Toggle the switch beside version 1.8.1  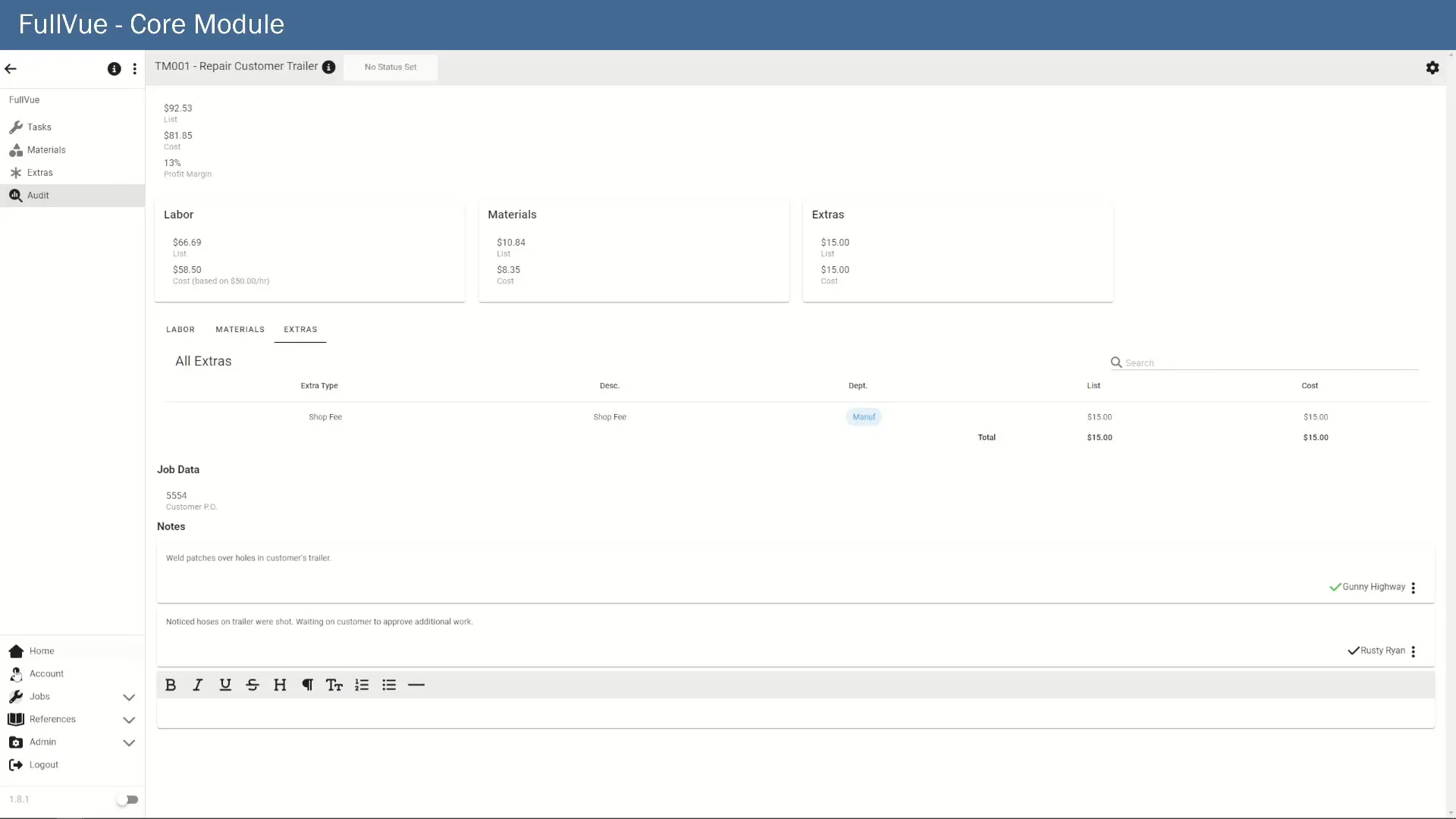(127, 800)
